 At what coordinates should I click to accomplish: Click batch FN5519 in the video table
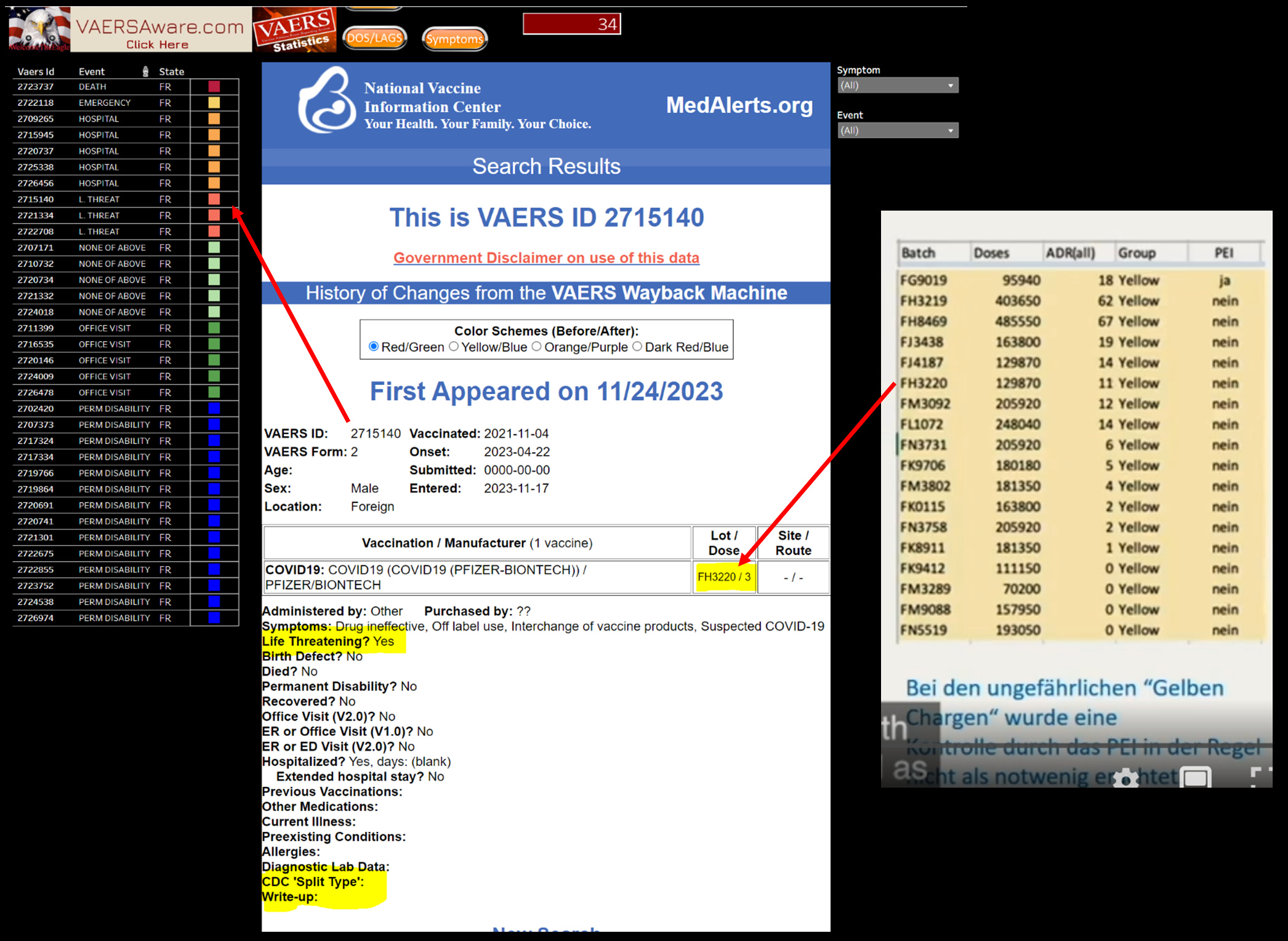pyautogui.click(x=924, y=630)
